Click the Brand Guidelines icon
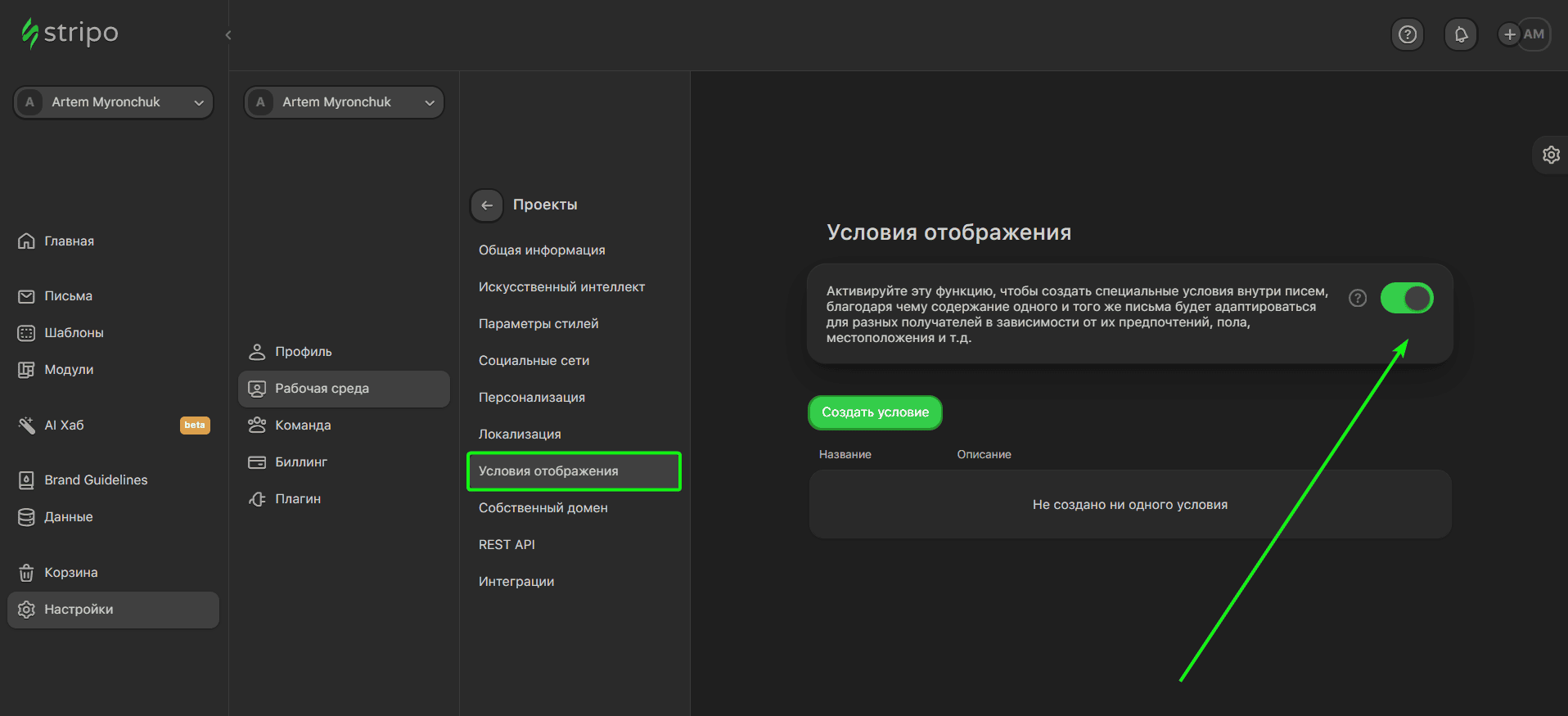The height and width of the screenshot is (716, 1568). pos(26,480)
